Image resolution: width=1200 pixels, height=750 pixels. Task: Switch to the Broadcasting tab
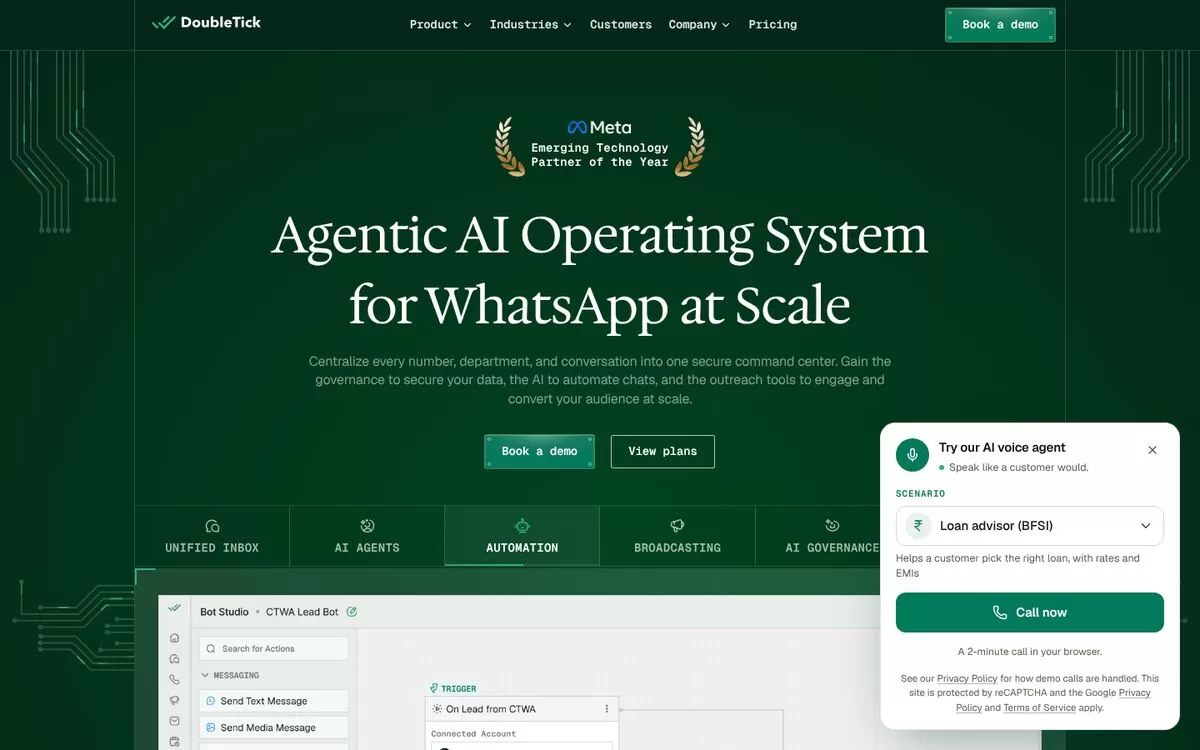tap(677, 536)
